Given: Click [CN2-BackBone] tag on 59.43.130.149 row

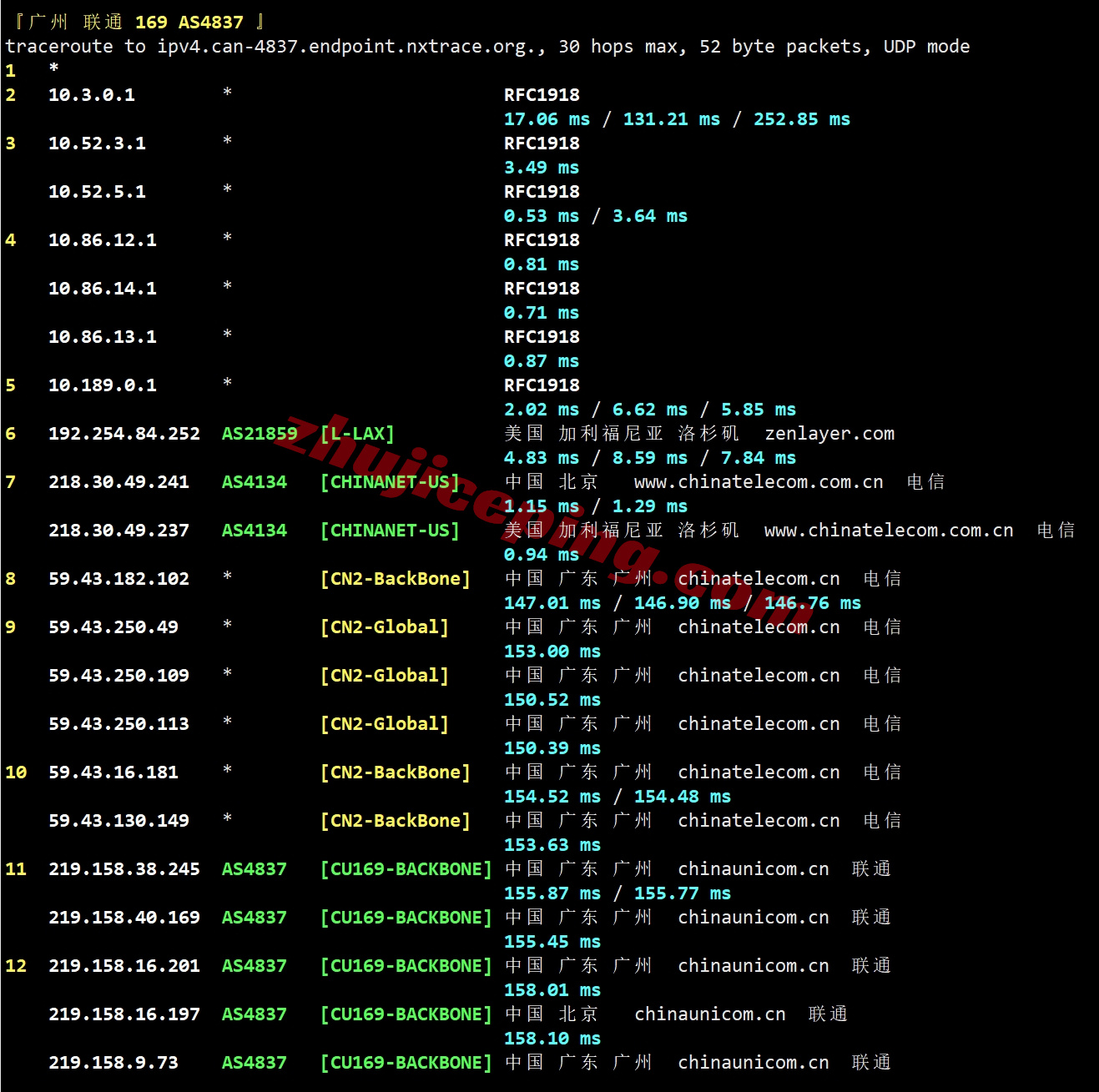Looking at the screenshot, I should coord(396,821).
